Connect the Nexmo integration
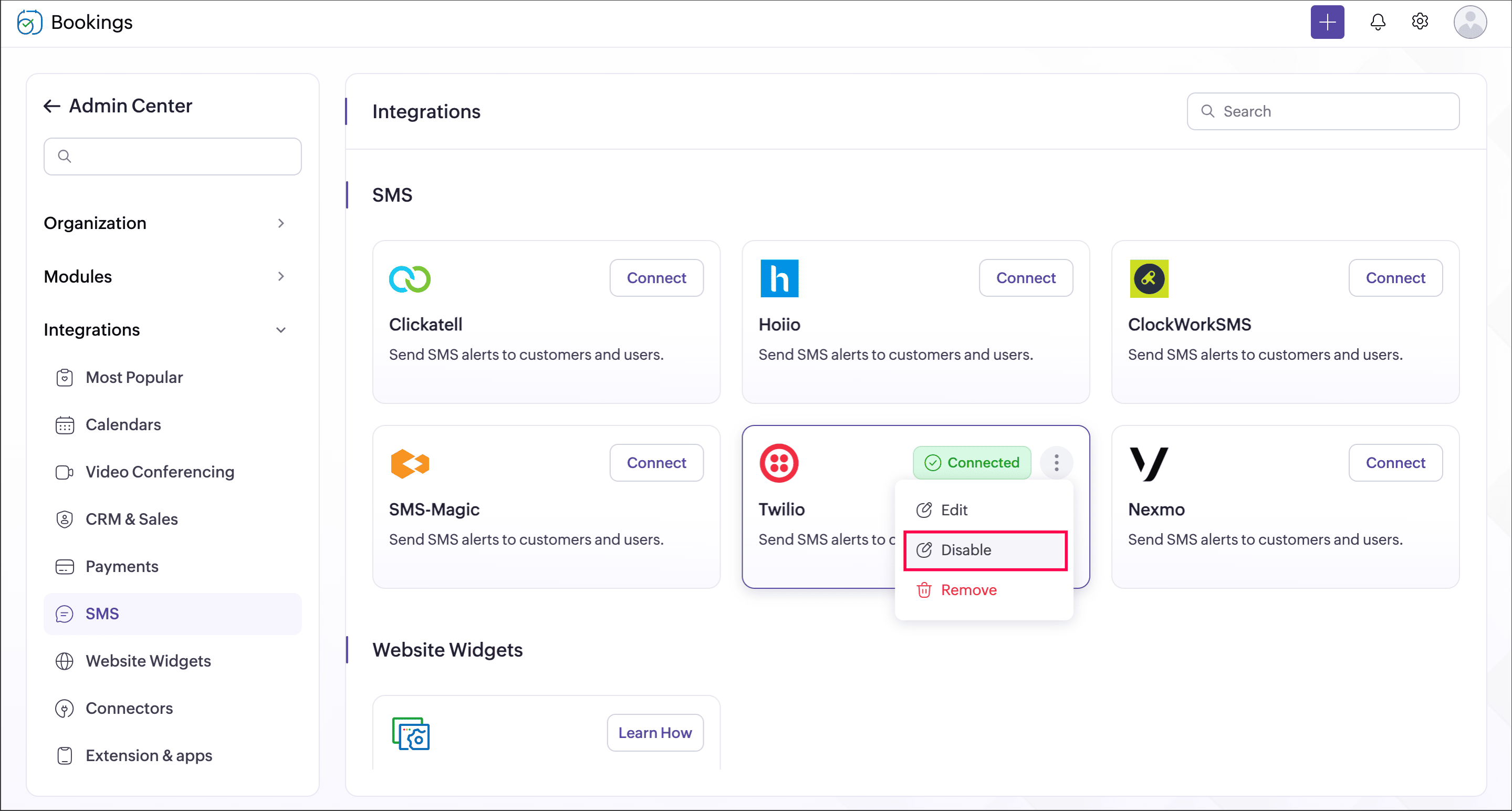The width and height of the screenshot is (1512, 811). (1394, 462)
